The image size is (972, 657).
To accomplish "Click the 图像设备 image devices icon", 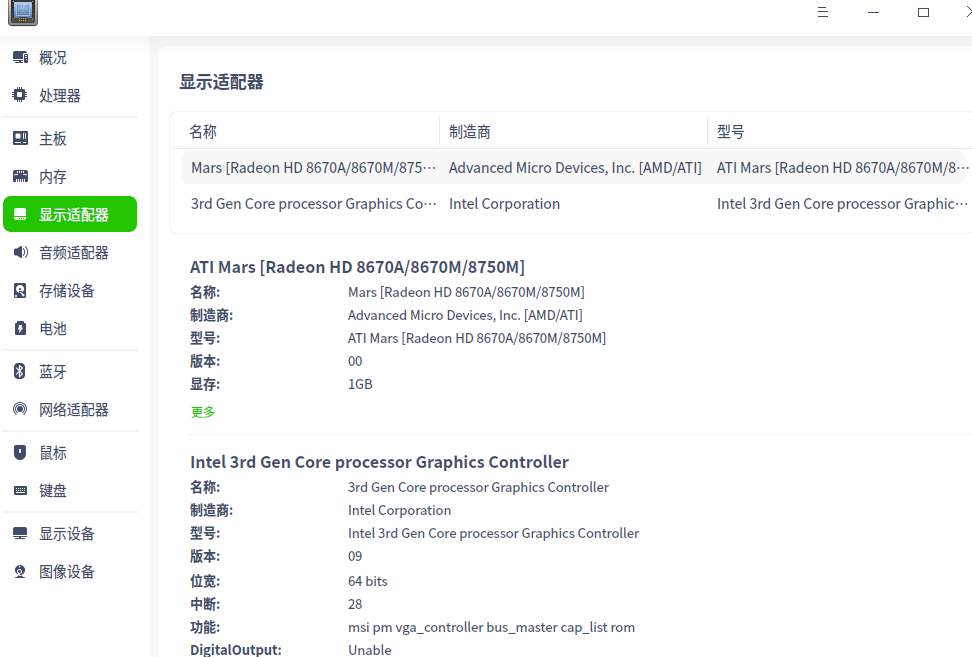I will [x=20, y=571].
